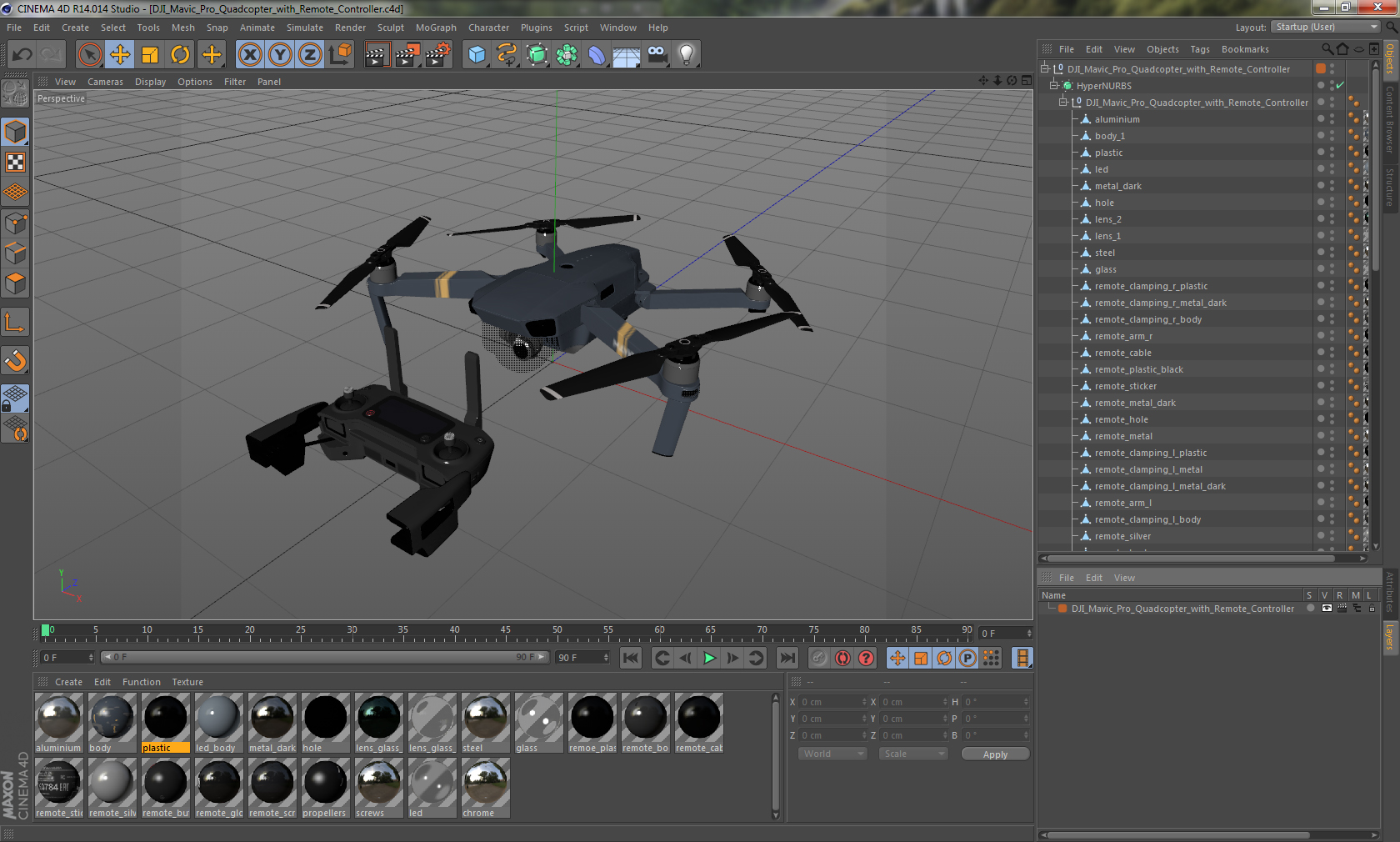Click the Apply button
Viewport: 1400px width, 842px height.
coord(995,754)
